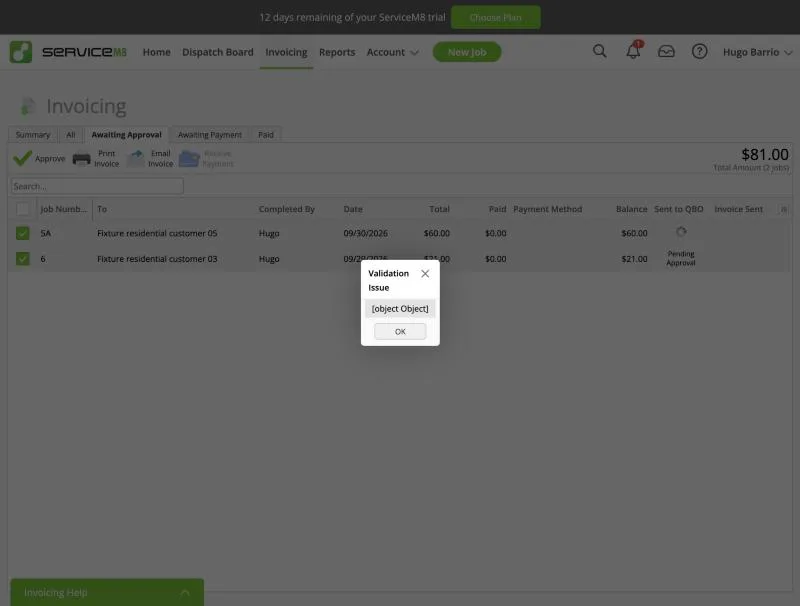Screen dimensions: 800x606
Task: Open the Hugo Barrio user menu
Action: pyautogui.click(x=758, y=52)
